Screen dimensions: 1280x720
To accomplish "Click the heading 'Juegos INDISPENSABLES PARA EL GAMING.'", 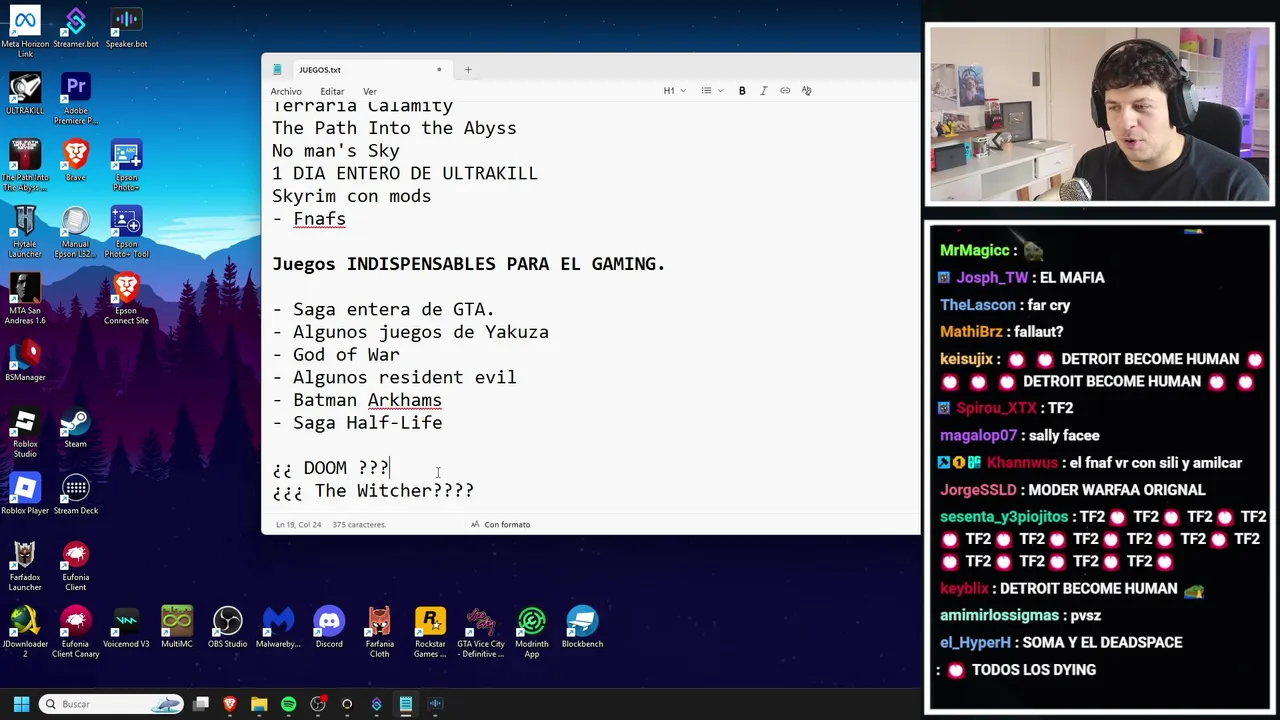I will click(x=468, y=264).
